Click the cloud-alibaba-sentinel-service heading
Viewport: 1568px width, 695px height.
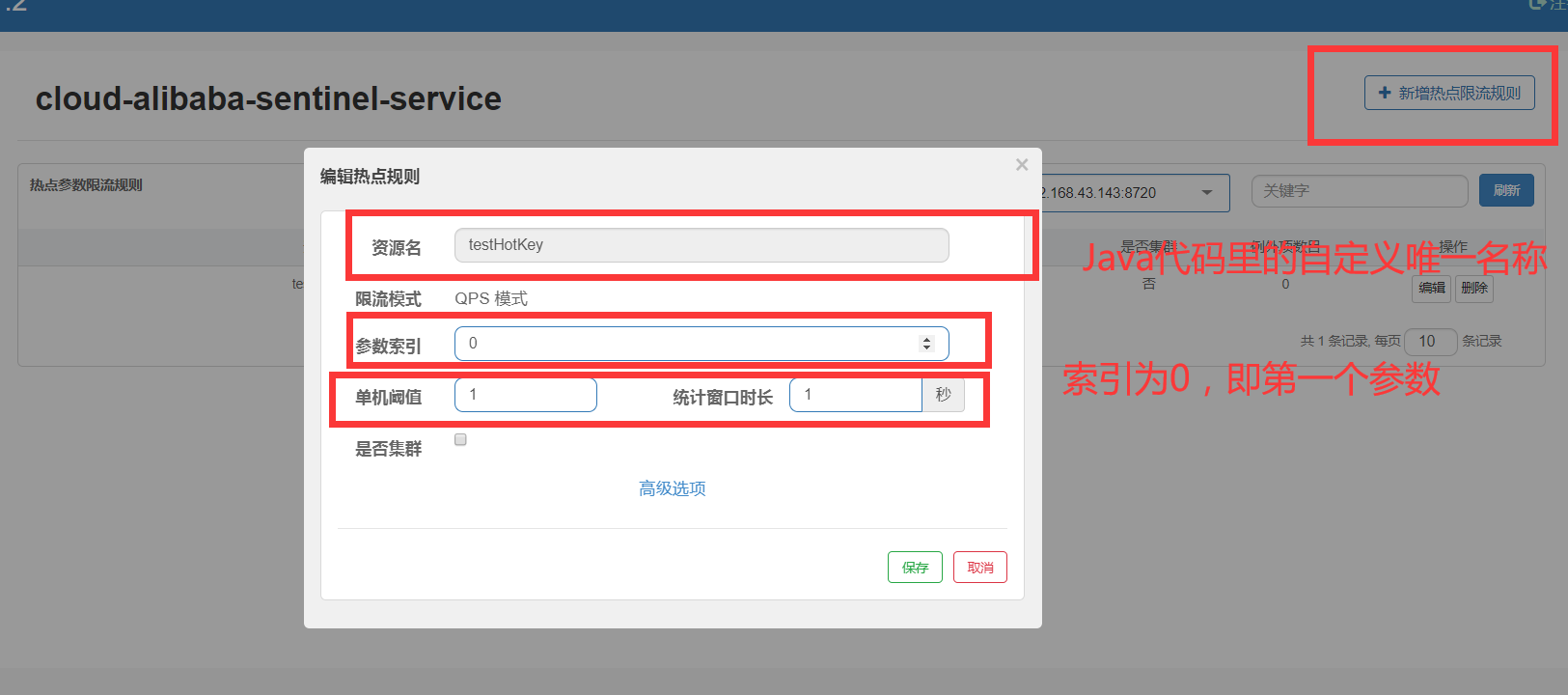(268, 98)
